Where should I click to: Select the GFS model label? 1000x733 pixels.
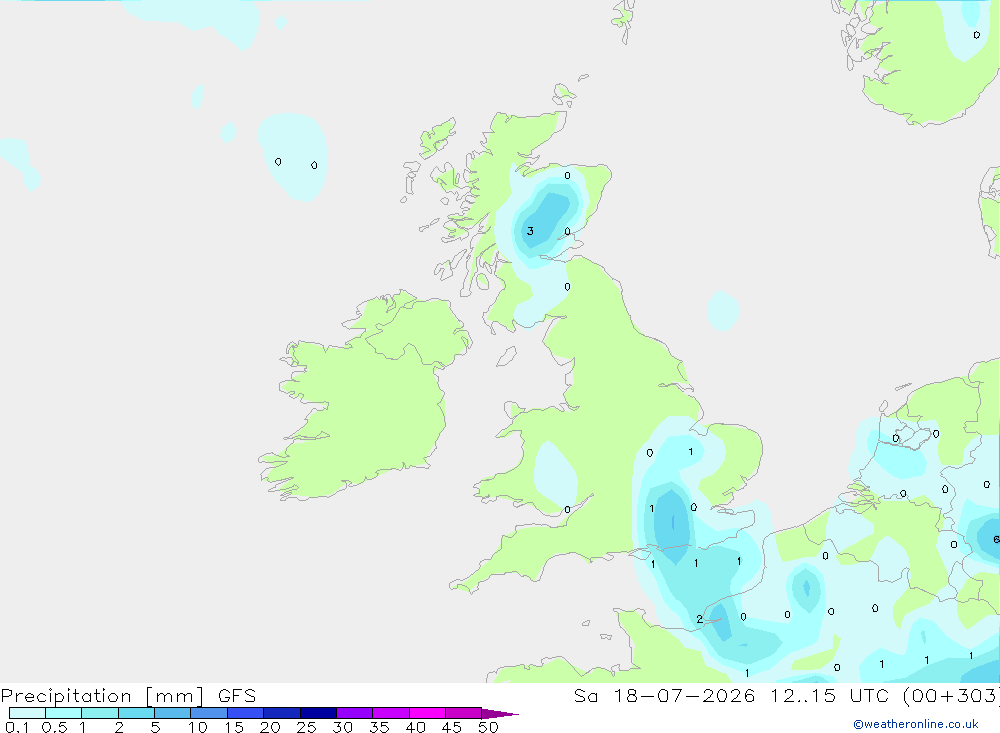[x=237, y=696]
